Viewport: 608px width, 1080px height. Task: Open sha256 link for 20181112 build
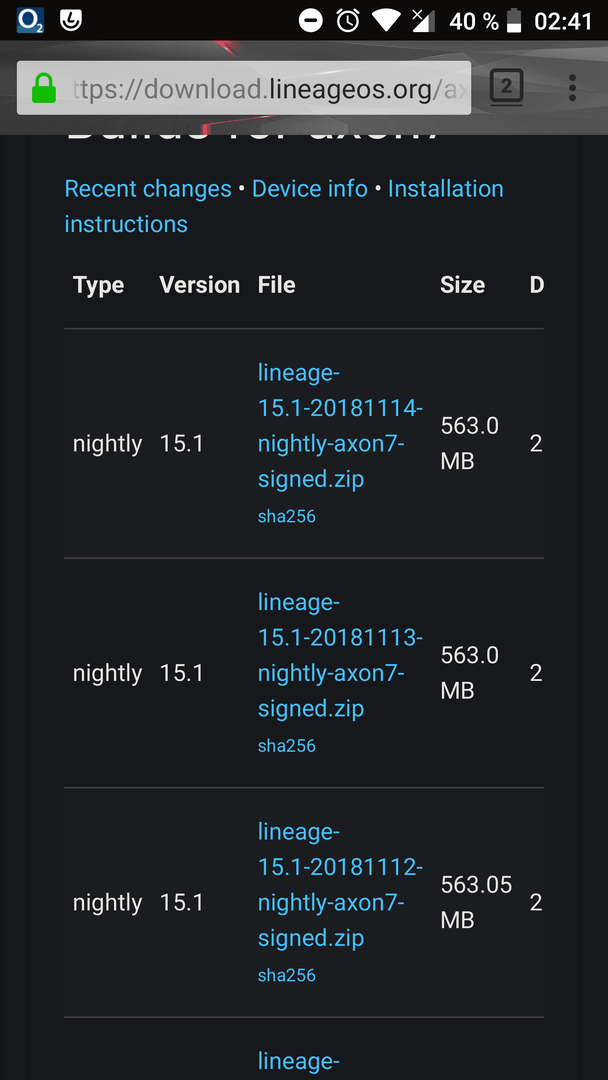[286, 975]
